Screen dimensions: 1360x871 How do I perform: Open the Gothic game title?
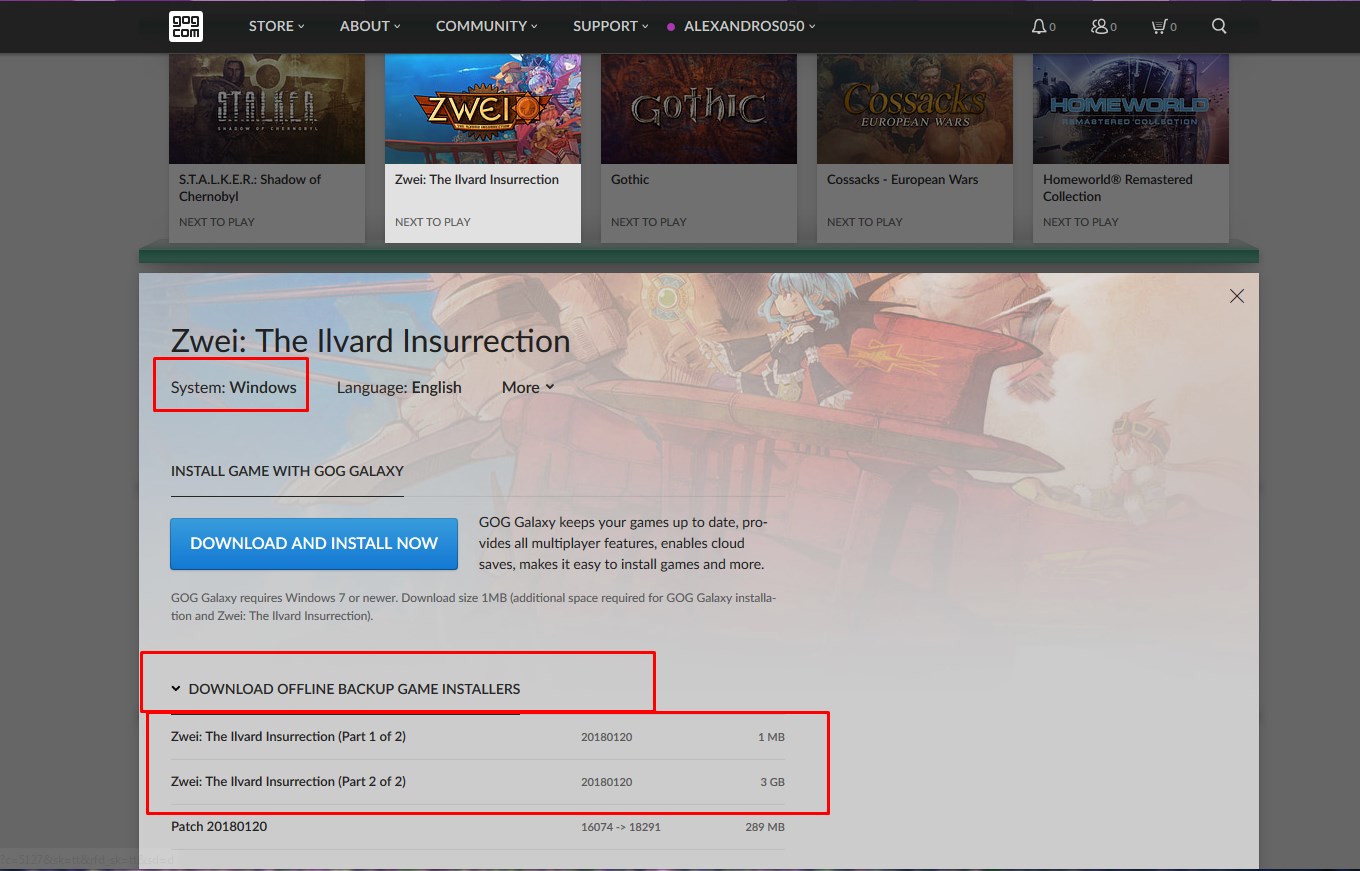pyautogui.click(x=630, y=180)
